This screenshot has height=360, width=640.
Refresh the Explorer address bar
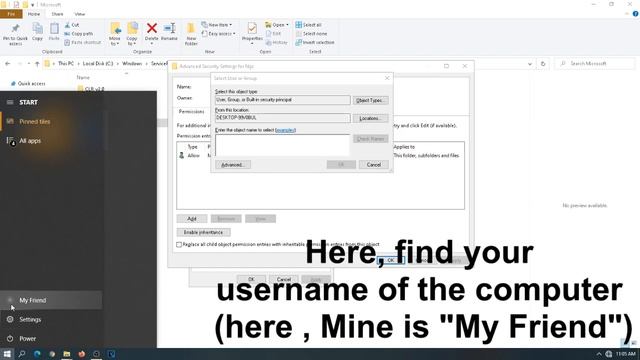[543, 64]
